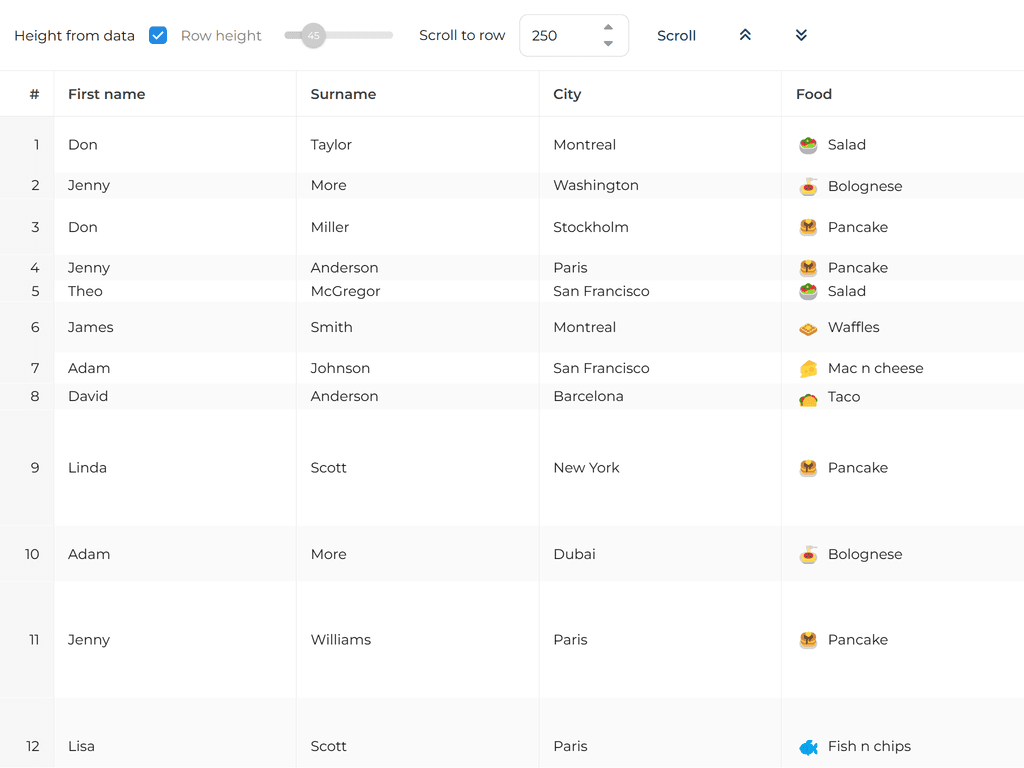Decrement the Scroll to row value
Viewport: 1024px width, 768px height.
coord(608,44)
